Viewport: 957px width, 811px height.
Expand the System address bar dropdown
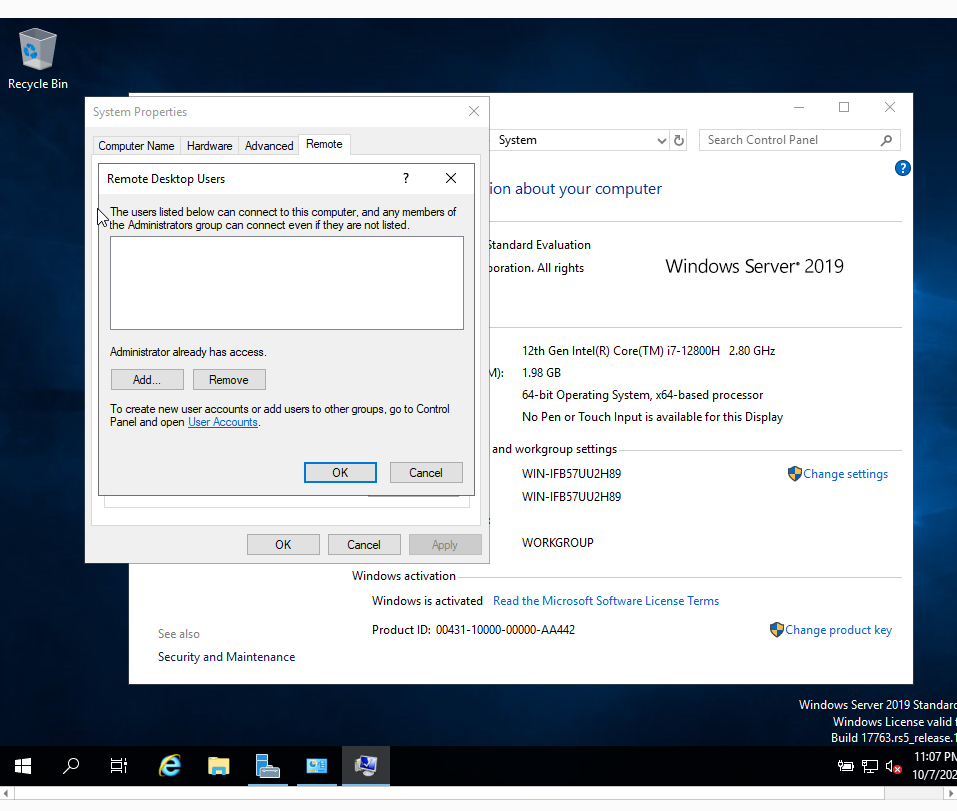click(661, 140)
